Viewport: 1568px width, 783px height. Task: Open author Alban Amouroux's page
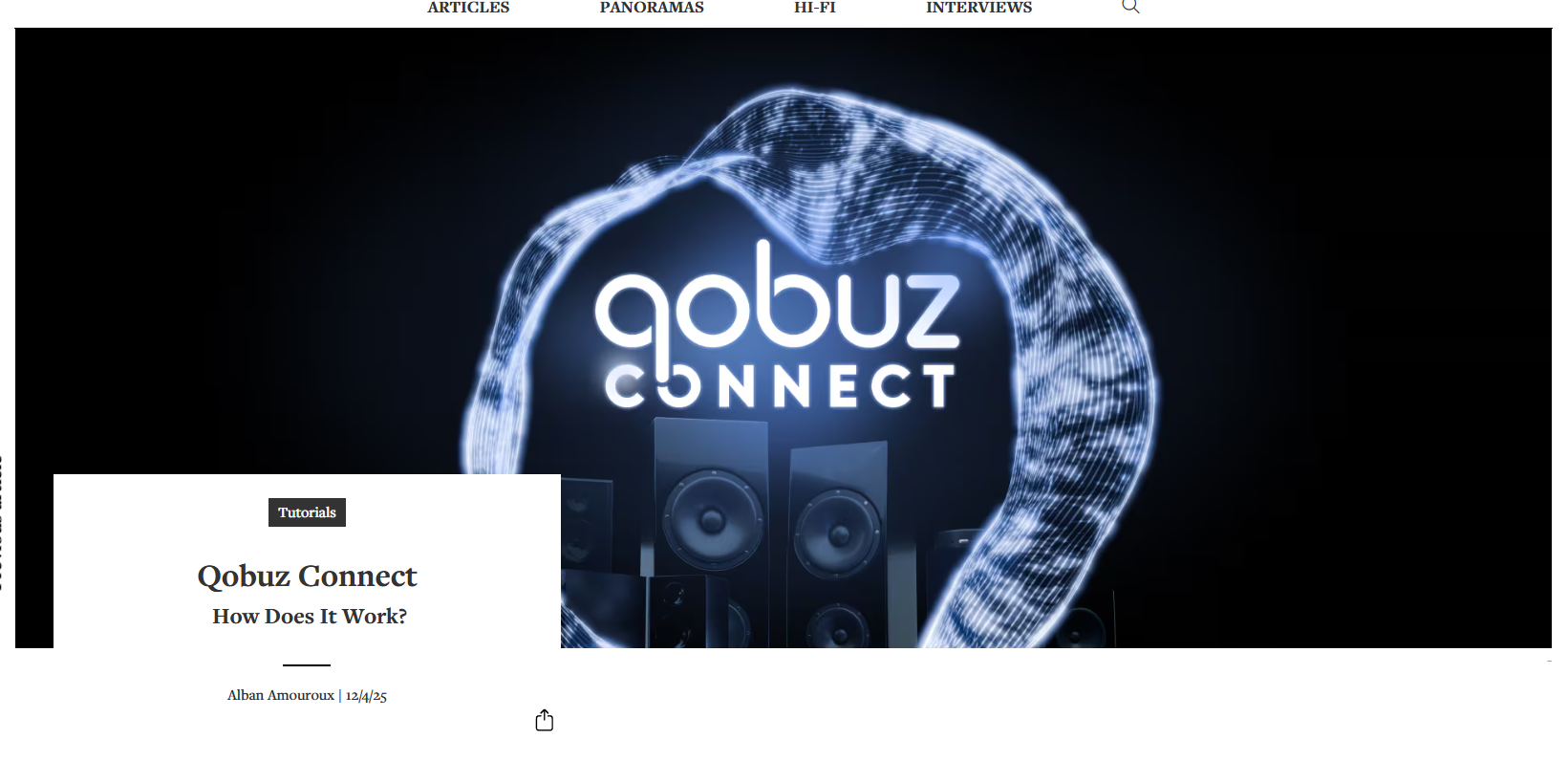[x=281, y=695]
